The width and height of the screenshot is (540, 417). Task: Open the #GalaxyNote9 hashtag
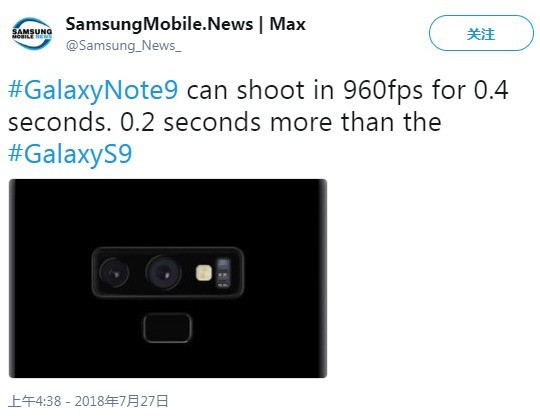pos(93,90)
